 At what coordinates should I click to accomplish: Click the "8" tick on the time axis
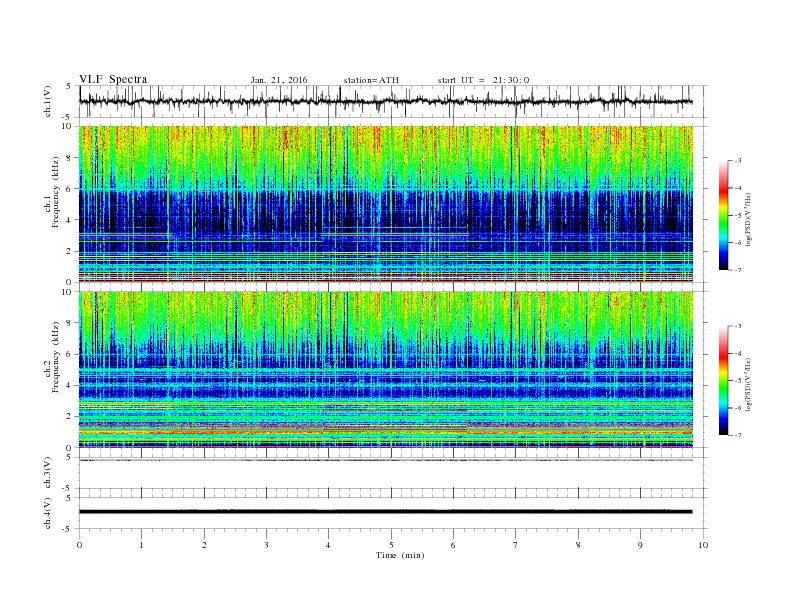pyautogui.click(x=578, y=545)
